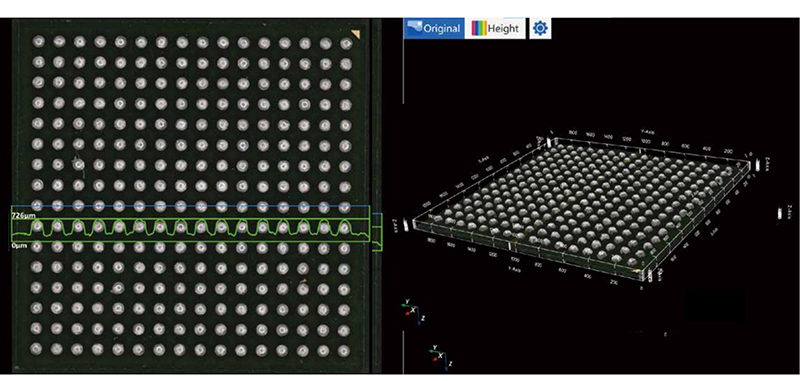Switch to the Original display tab

pos(434,29)
